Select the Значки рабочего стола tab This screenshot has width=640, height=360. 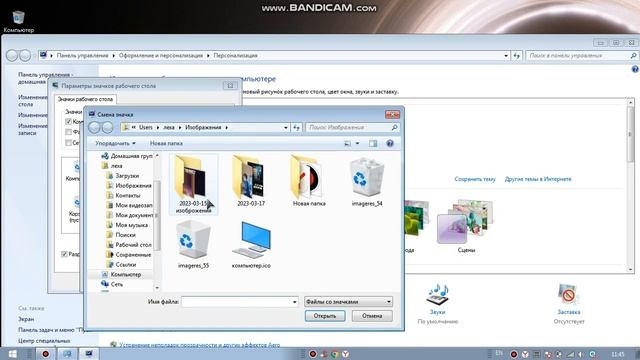point(85,99)
